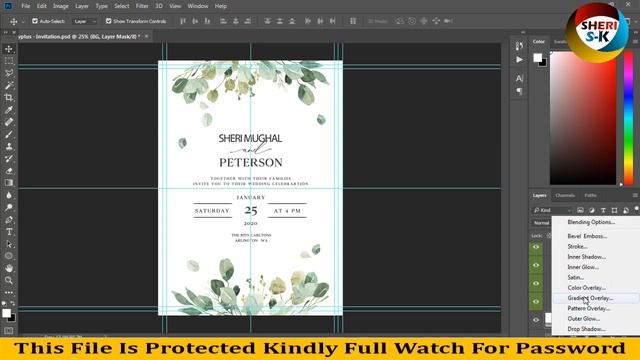Open the collapsed Paragraph panel icon
Screen dimensions: 640x360
(x=519, y=91)
